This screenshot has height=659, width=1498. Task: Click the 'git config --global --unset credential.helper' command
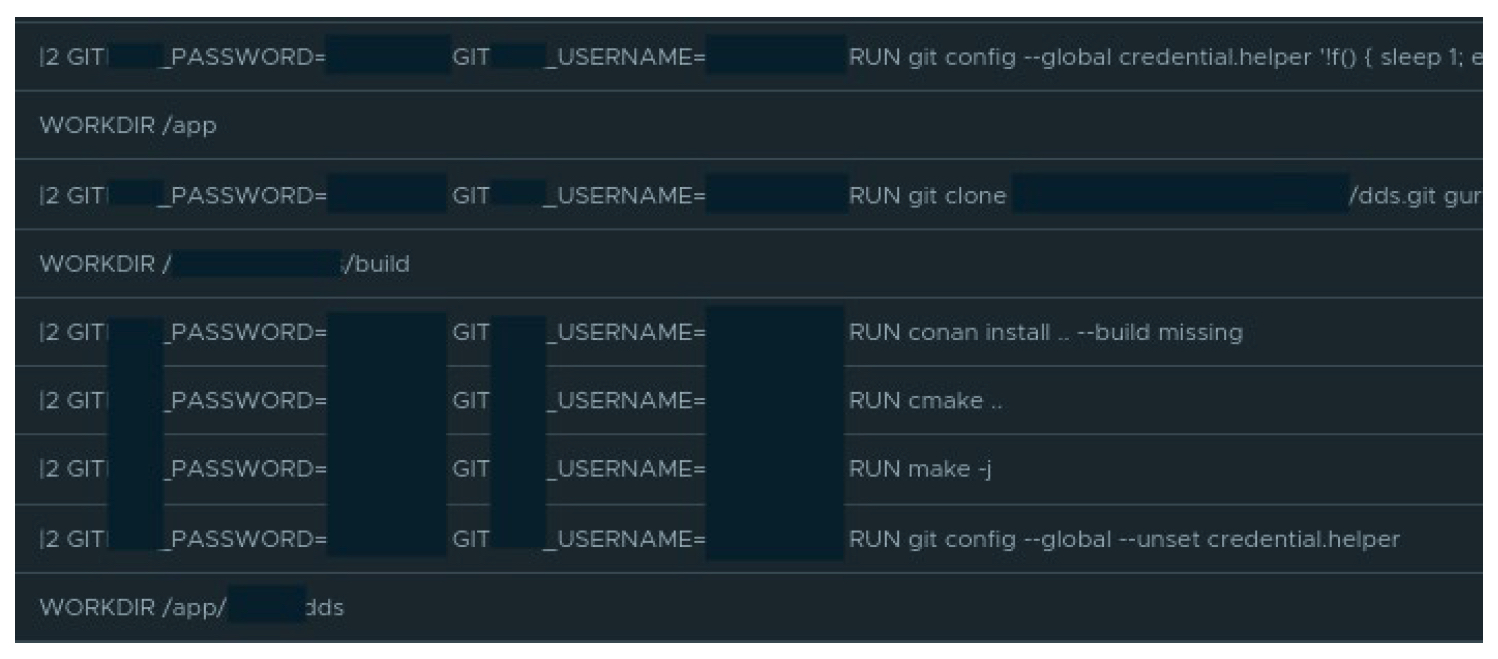[1124, 539]
